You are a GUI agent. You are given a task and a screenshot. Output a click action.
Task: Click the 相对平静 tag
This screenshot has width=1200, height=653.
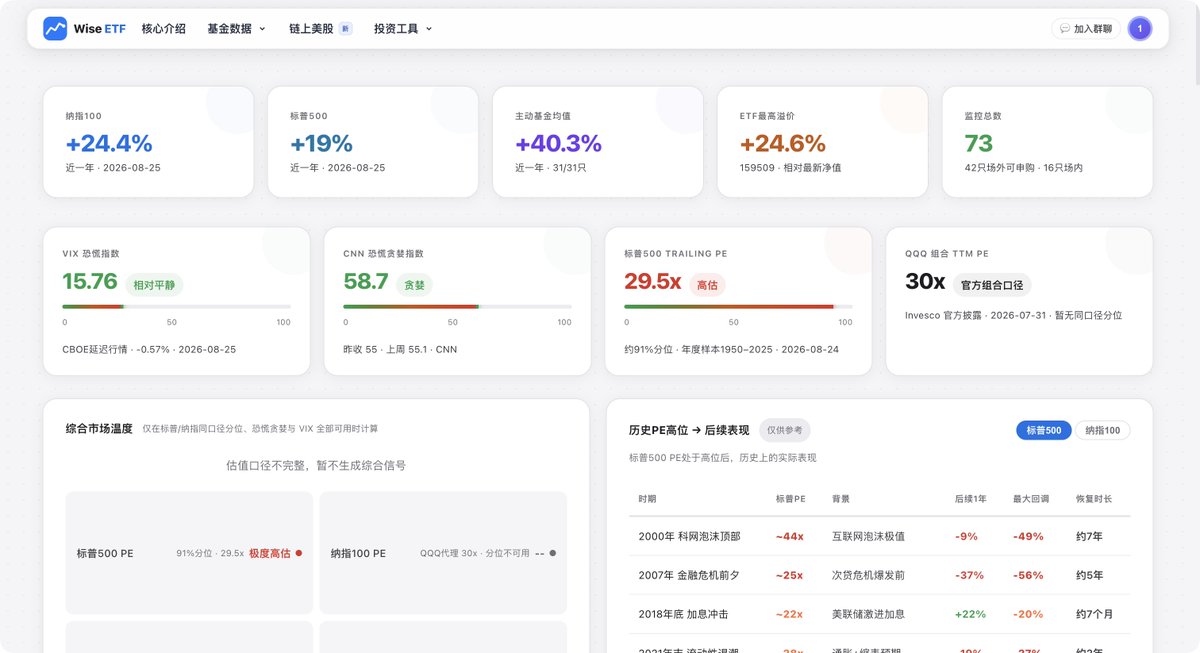click(155, 285)
